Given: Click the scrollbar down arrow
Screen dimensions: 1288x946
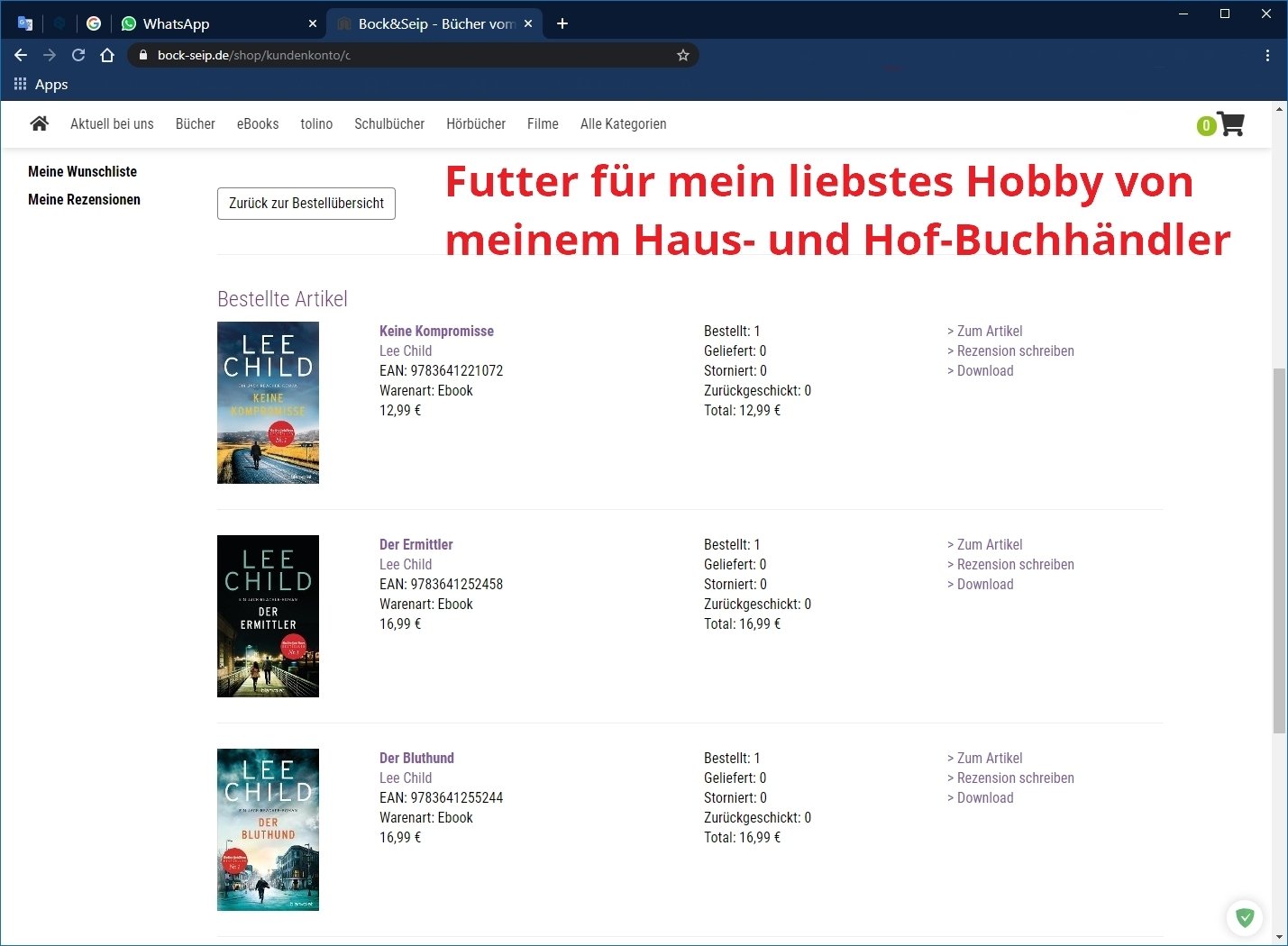Looking at the screenshot, I should point(1280,937).
